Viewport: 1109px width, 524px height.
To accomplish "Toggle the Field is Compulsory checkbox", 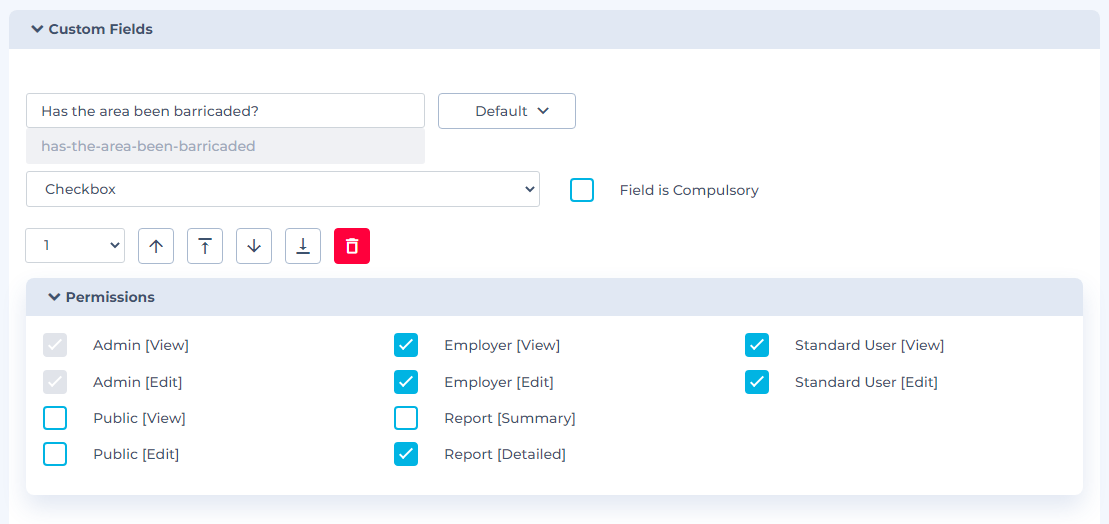I will tap(582, 190).
